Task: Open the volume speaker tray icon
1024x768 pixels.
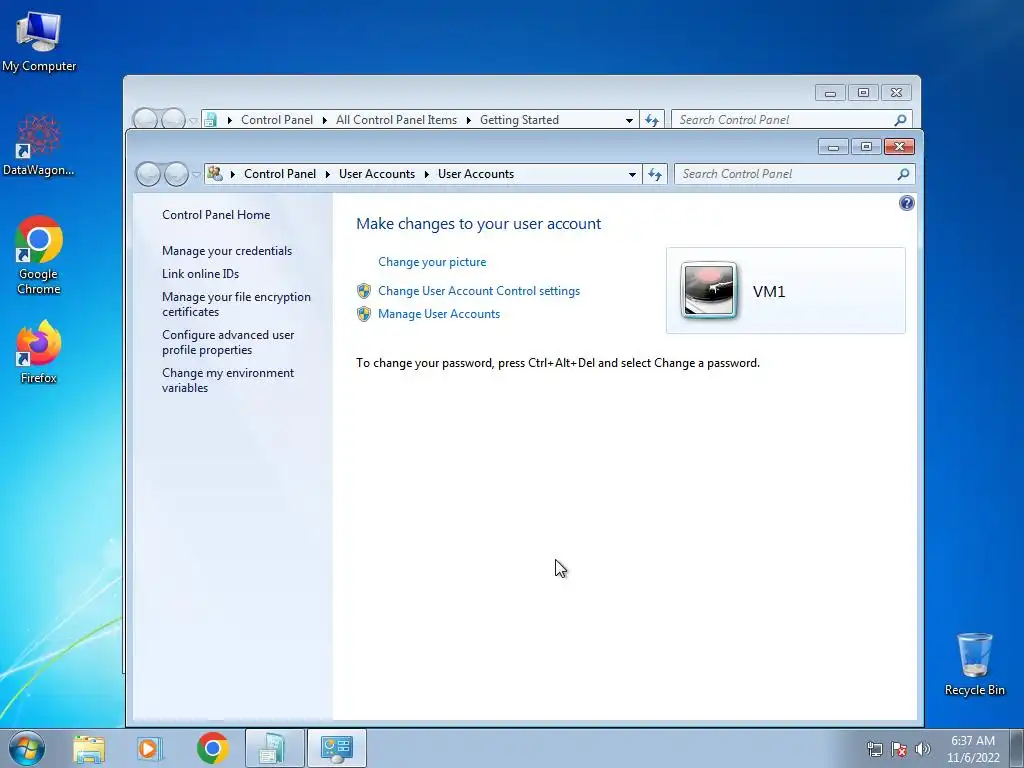Action: click(x=922, y=749)
